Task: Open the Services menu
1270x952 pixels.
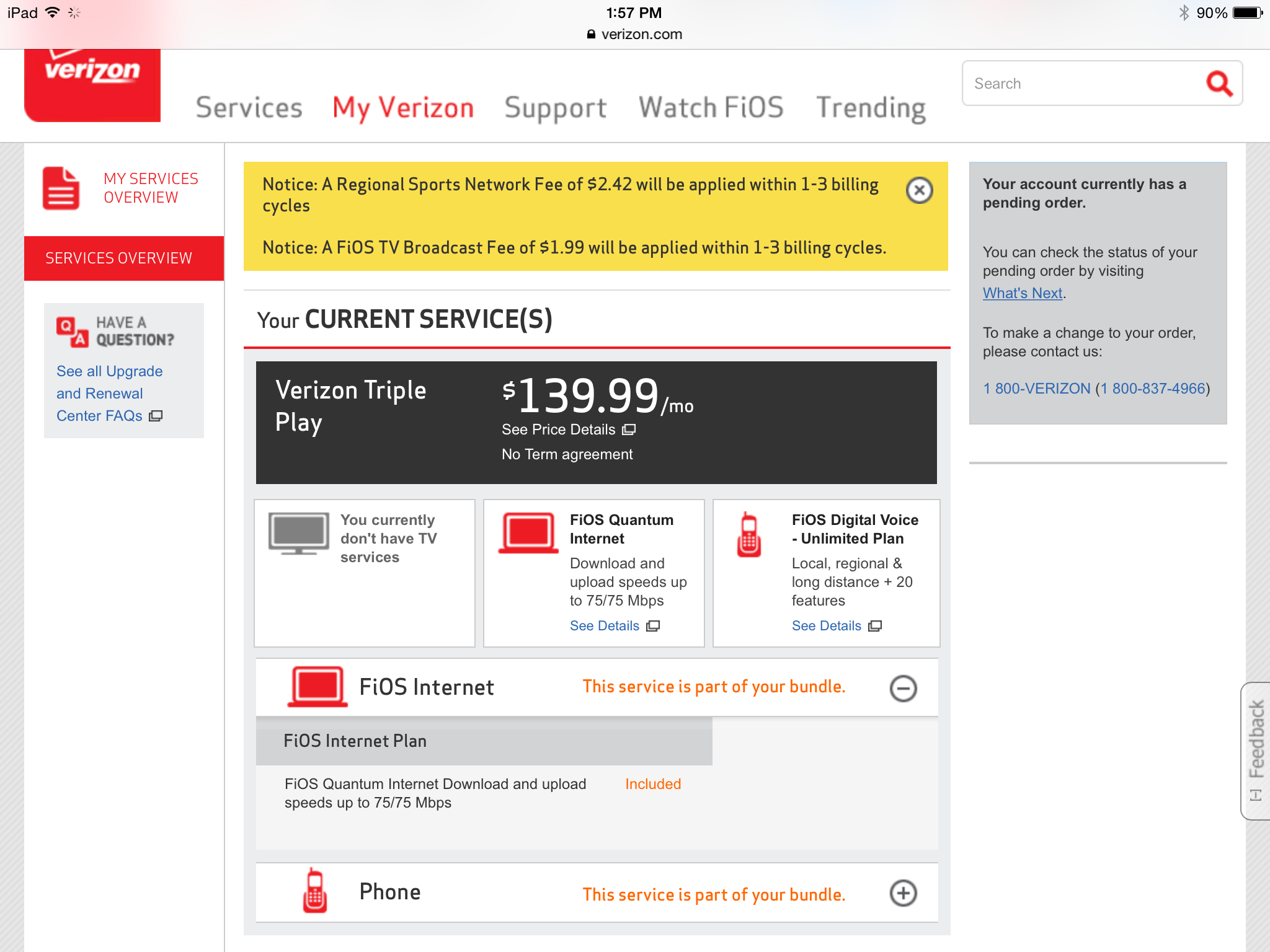Action: pos(249,108)
